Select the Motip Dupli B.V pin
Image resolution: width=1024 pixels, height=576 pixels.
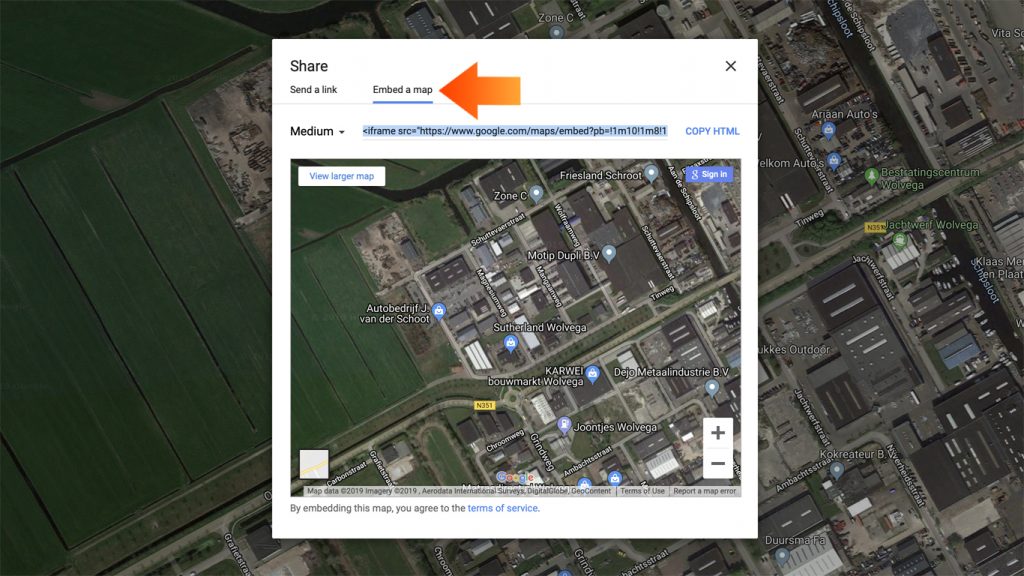[609, 253]
